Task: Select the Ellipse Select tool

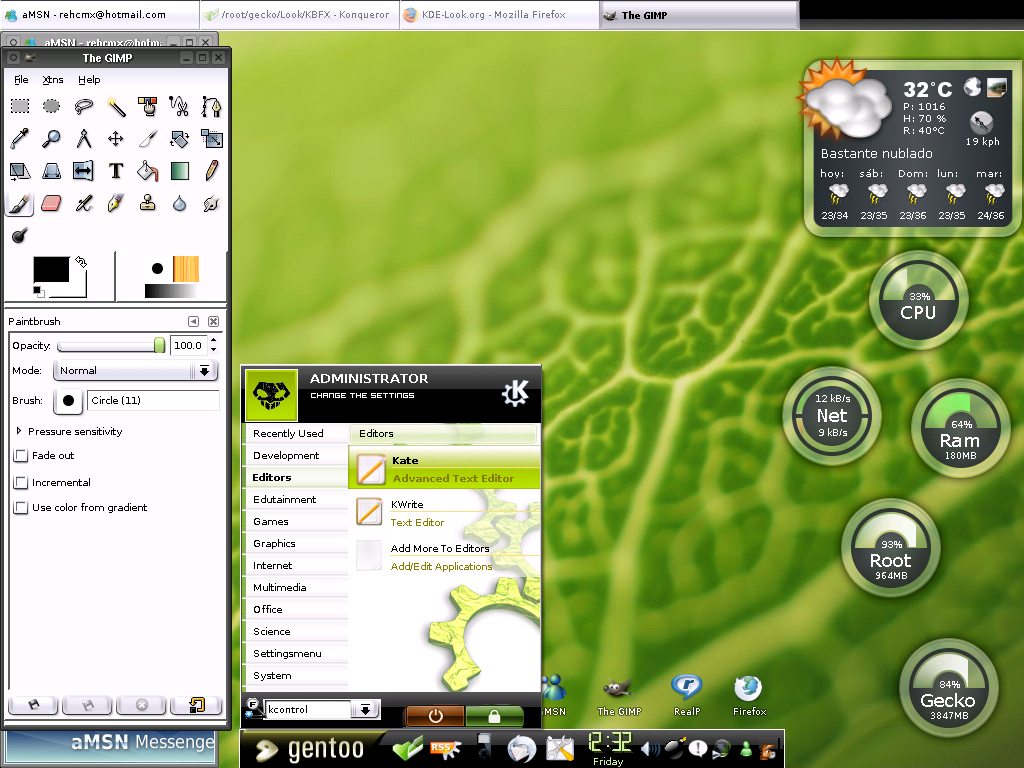Action: point(52,106)
